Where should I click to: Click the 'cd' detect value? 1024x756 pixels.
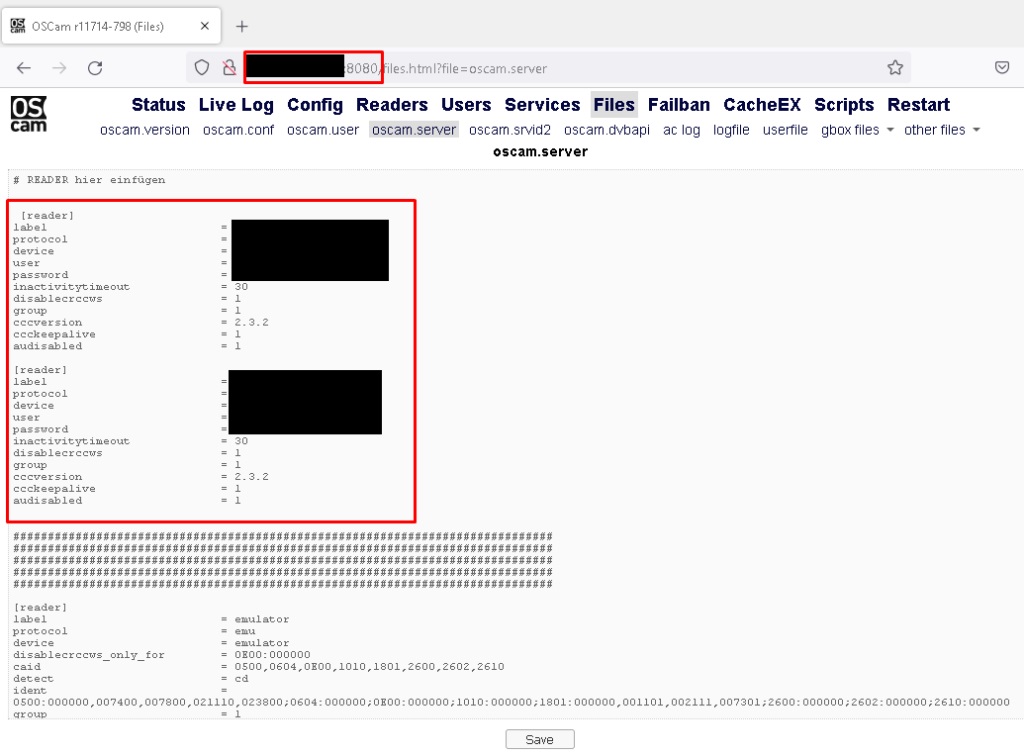242,678
